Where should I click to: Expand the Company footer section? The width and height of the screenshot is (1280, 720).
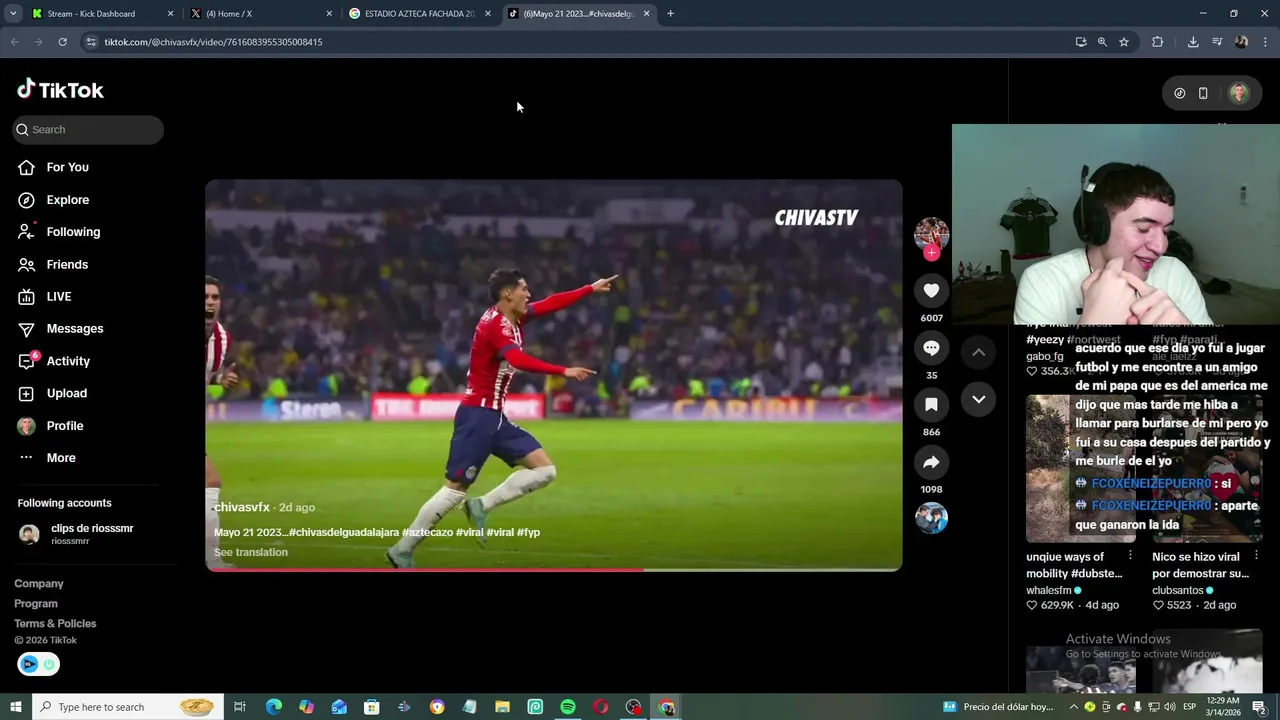tap(39, 583)
